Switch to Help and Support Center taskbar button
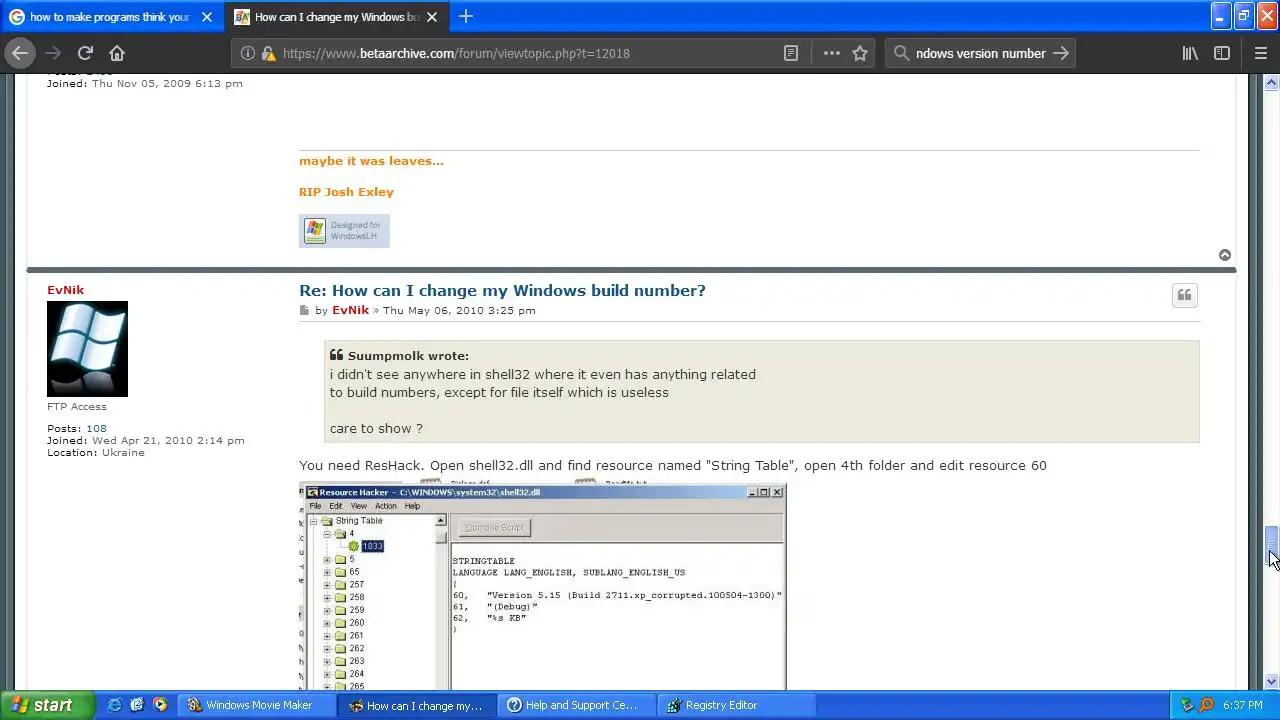The image size is (1280, 720). tap(578, 705)
